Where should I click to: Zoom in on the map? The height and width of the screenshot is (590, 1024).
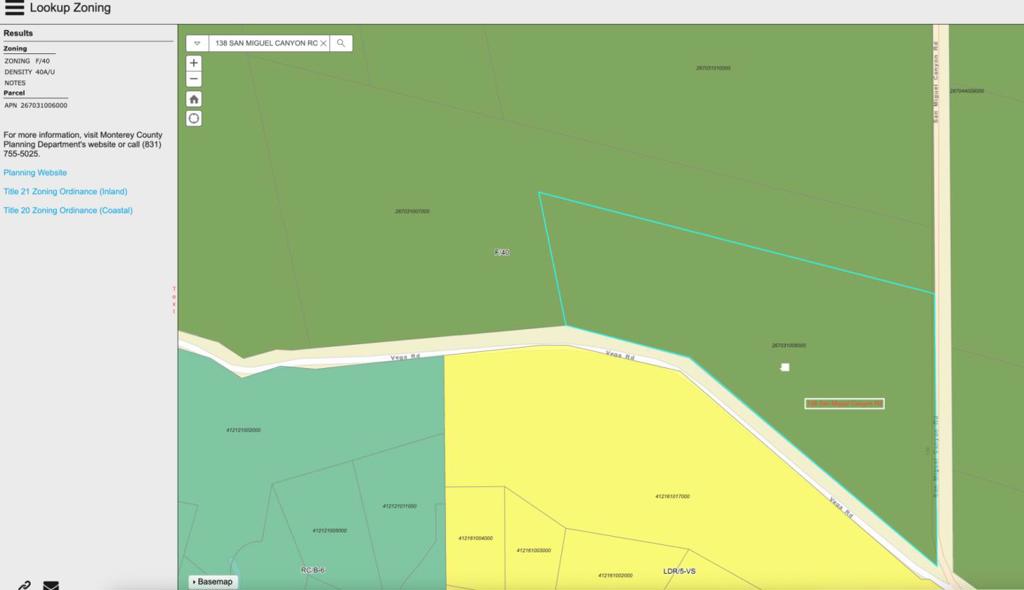[x=194, y=63]
